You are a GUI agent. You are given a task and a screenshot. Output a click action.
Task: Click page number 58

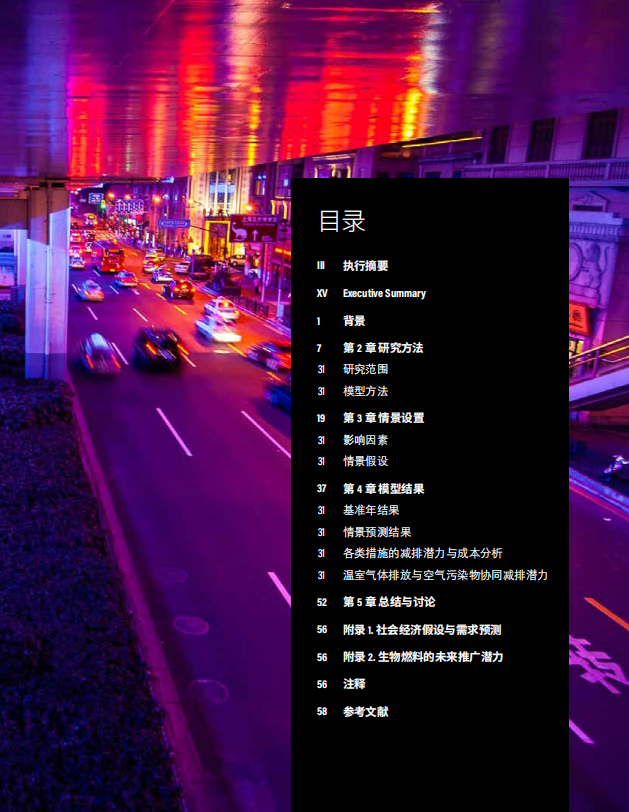click(x=322, y=712)
